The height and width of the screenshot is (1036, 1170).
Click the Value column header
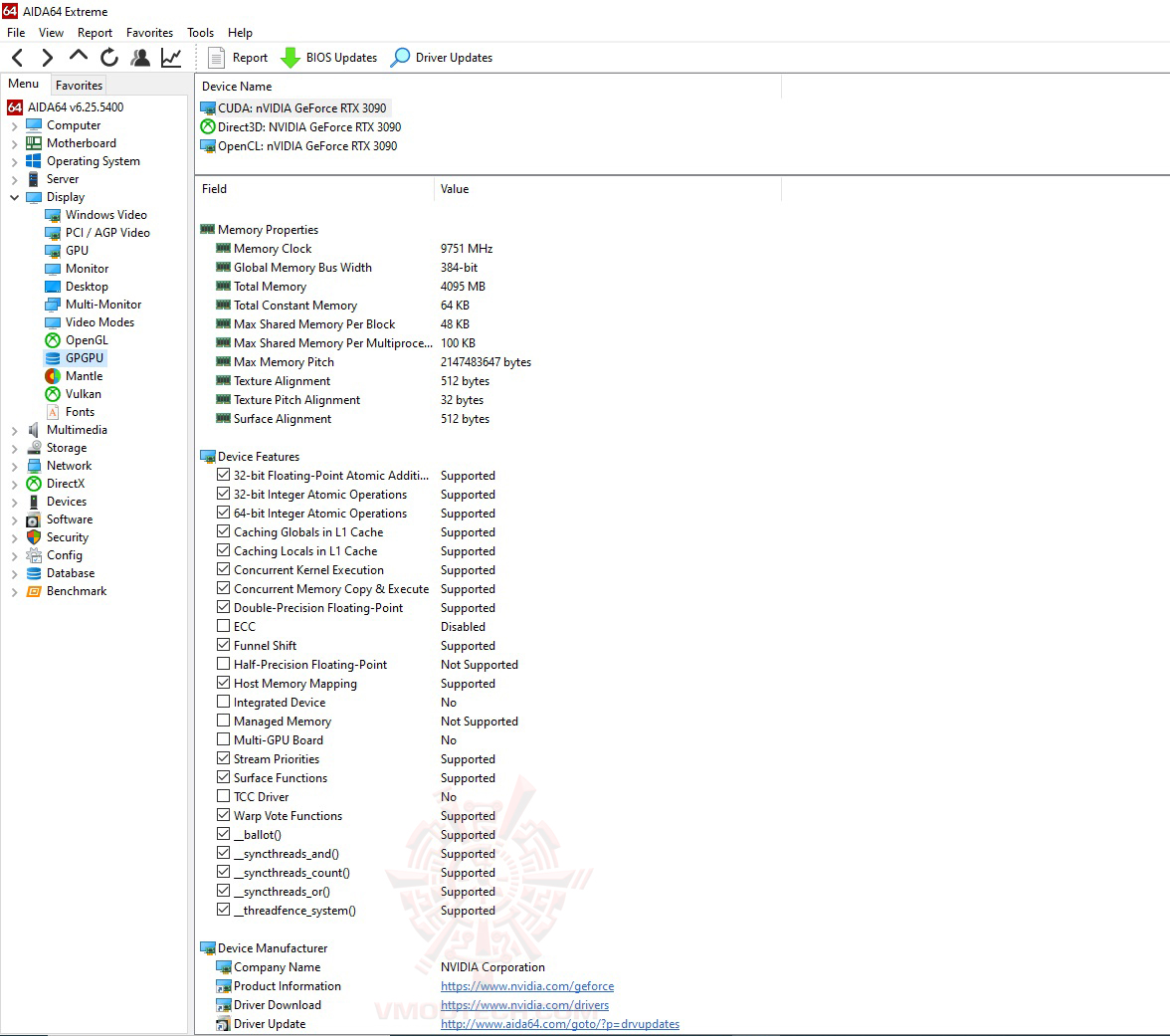point(607,189)
